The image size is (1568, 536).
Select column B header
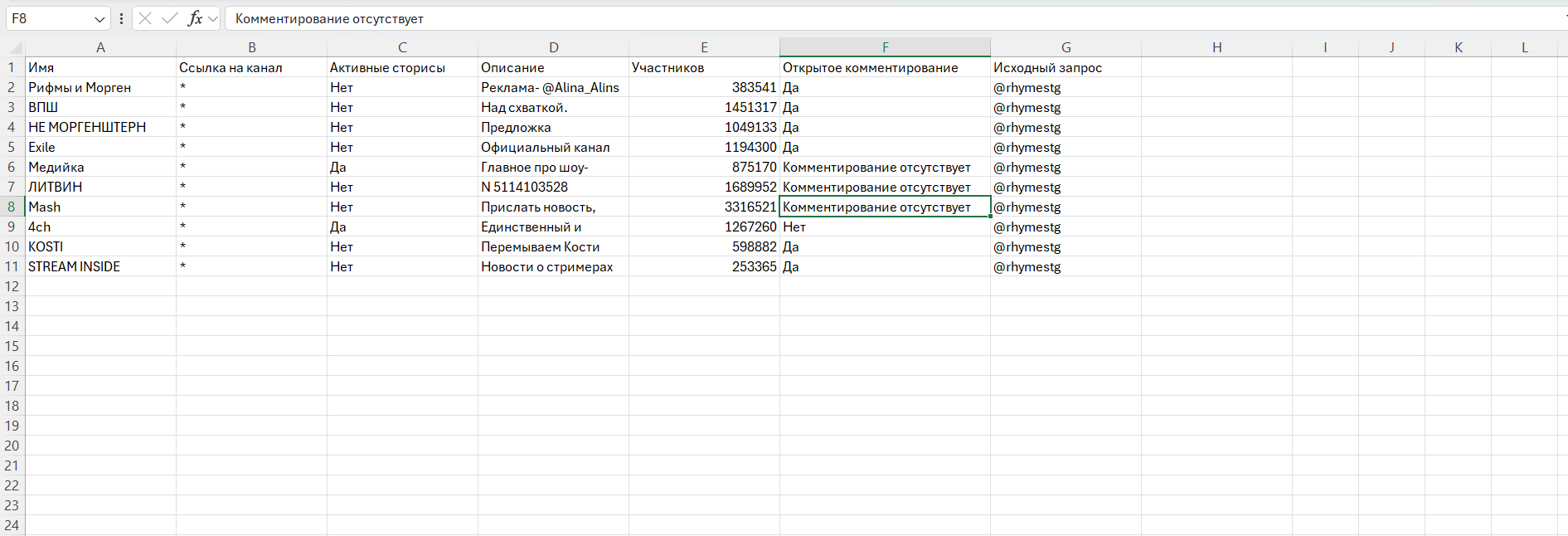coord(251,47)
